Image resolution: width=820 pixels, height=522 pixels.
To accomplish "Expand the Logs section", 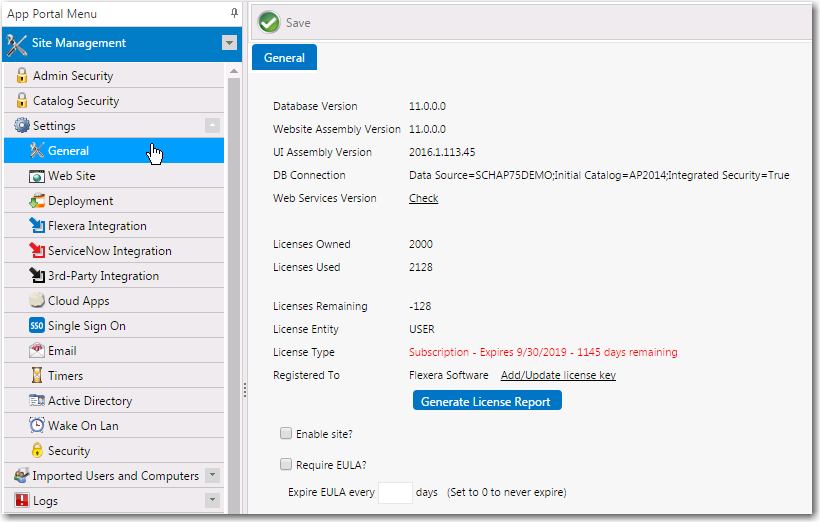I will click(x=212, y=500).
